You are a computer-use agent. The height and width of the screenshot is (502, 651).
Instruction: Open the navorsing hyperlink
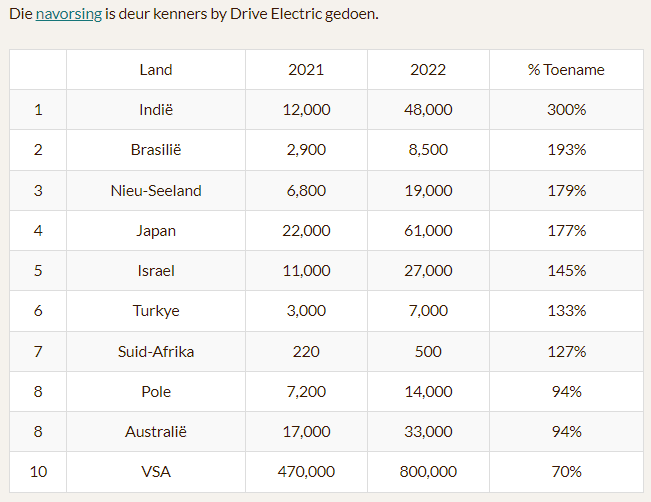coord(69,14)
